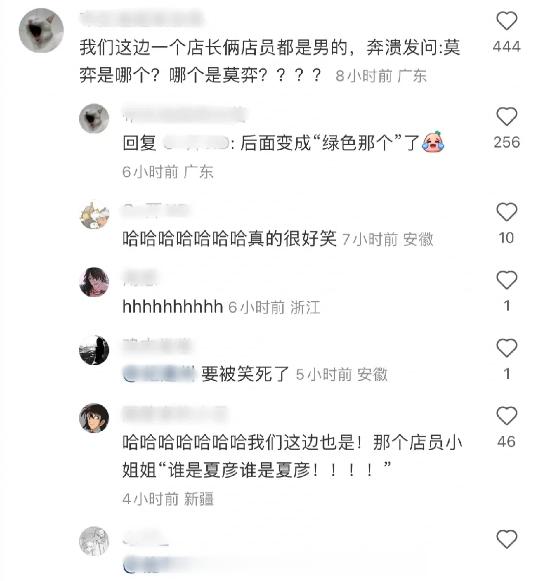Tap the blurred mention before 要被笑死了

(x=159, y=374)
